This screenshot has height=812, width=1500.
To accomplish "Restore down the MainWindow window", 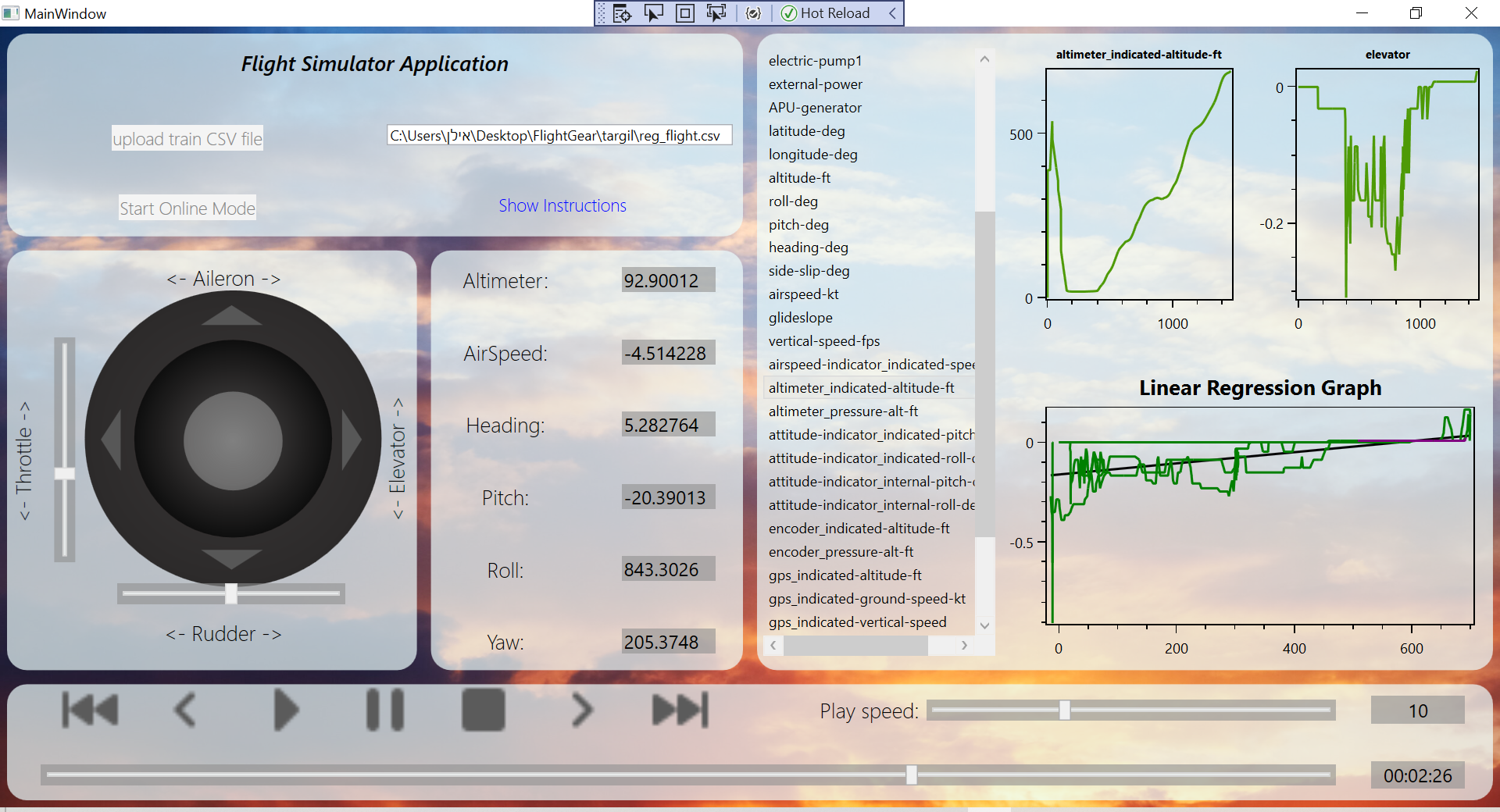I will pos(1416,13).
